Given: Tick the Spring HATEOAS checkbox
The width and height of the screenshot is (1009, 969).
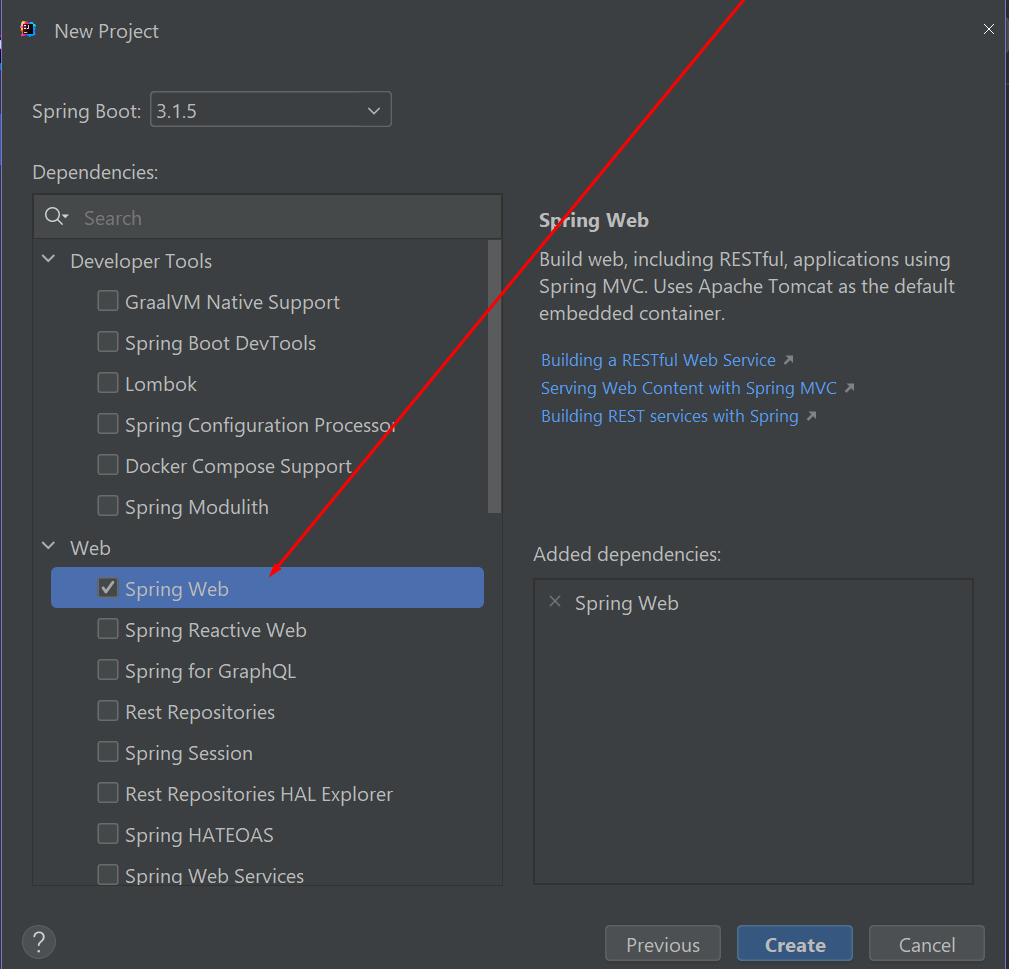Looking at the screenshot, I should point(107,834).
